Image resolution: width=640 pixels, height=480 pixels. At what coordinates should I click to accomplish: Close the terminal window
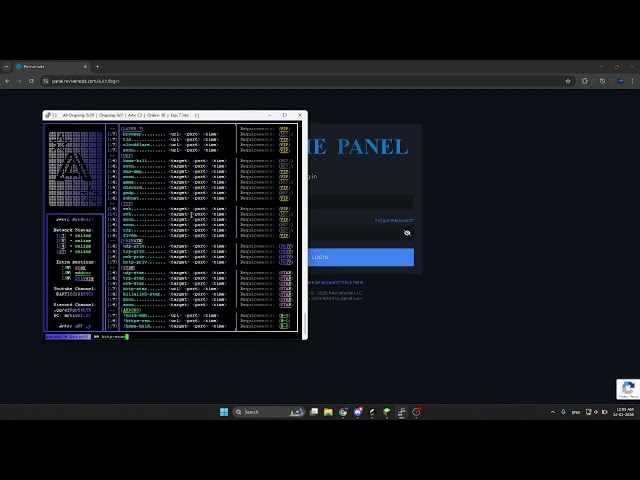(300, 115)
